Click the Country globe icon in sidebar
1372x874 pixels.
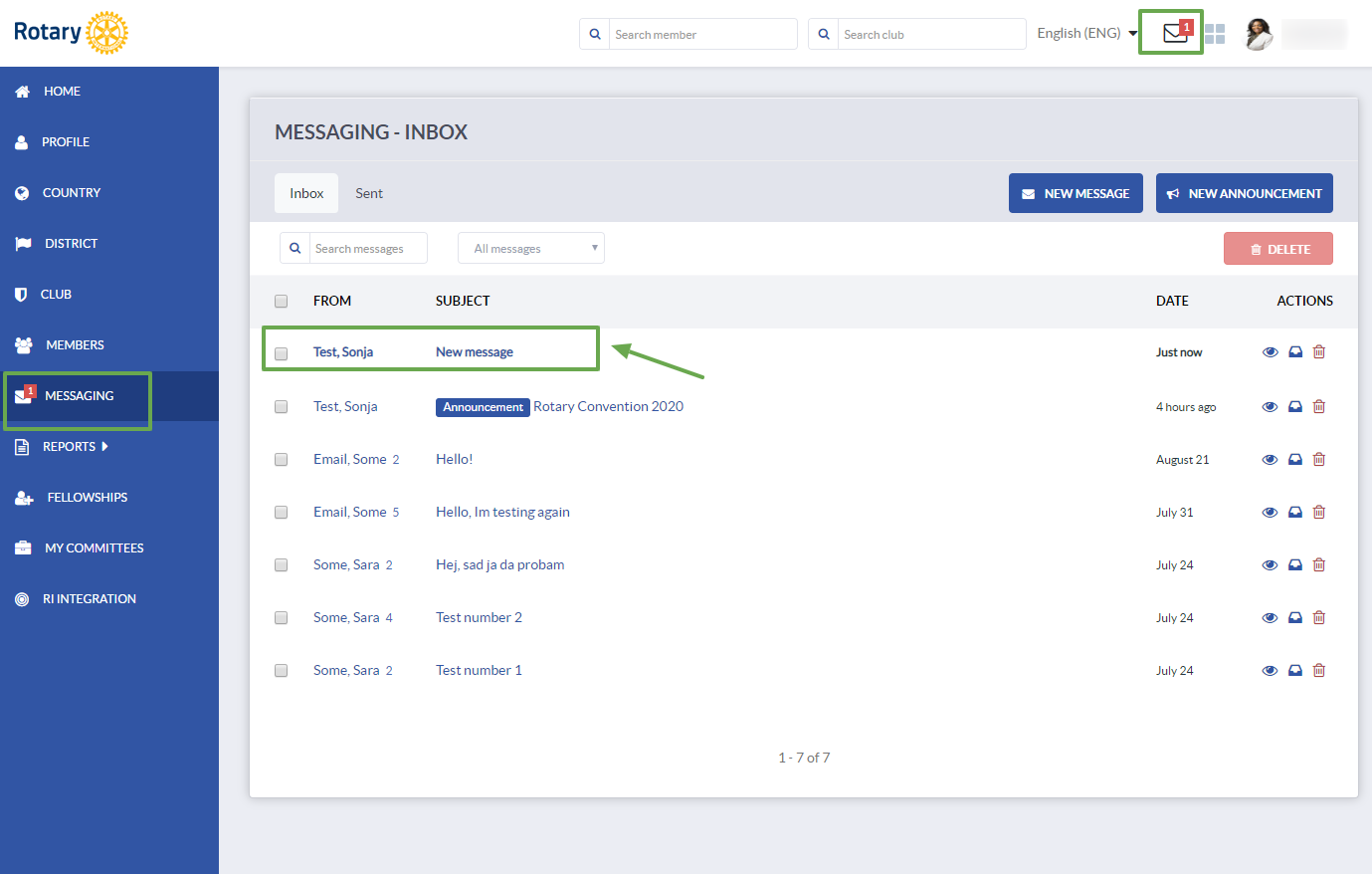tap(22, 193)
